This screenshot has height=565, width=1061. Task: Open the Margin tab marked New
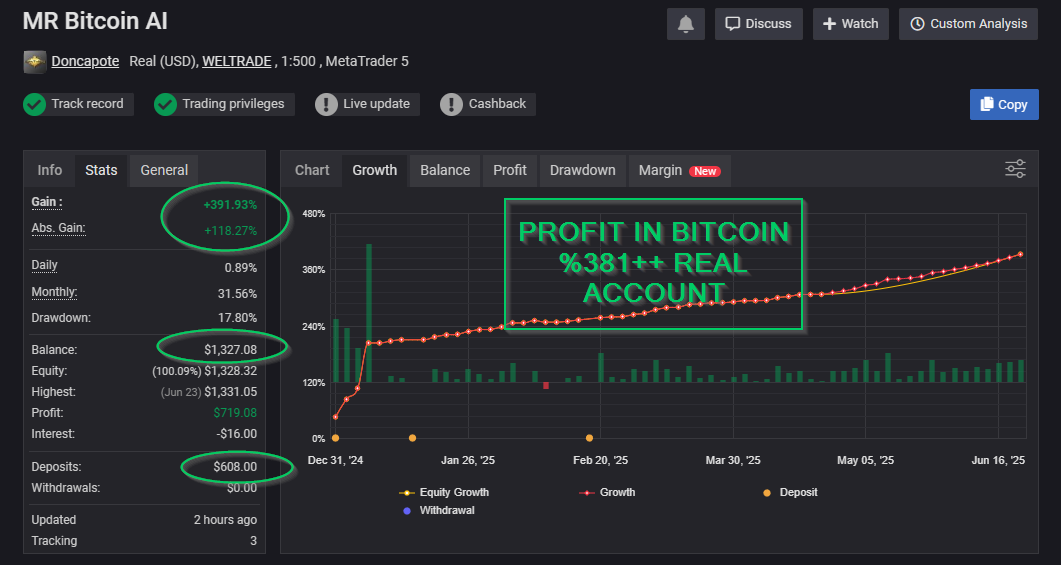tap(679, 170)
